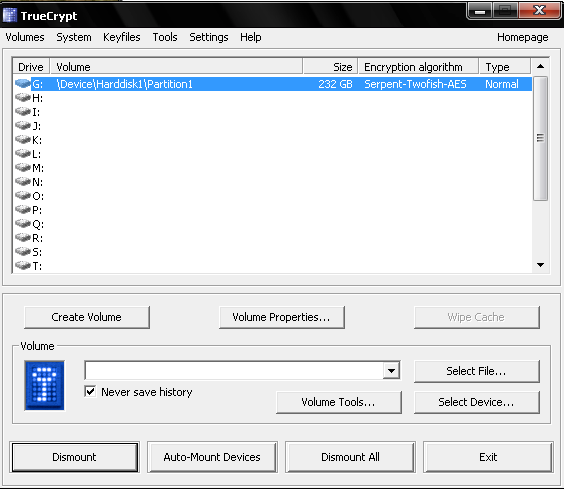Click the Volume column header

click(176, 67)
